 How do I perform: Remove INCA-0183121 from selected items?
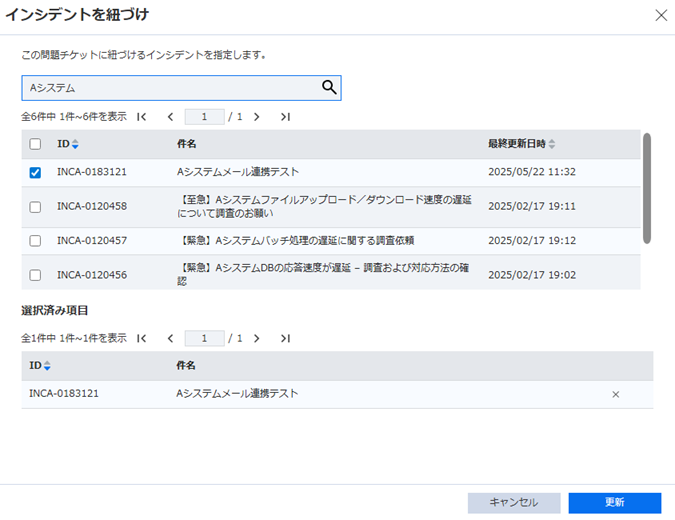point(615,394)
